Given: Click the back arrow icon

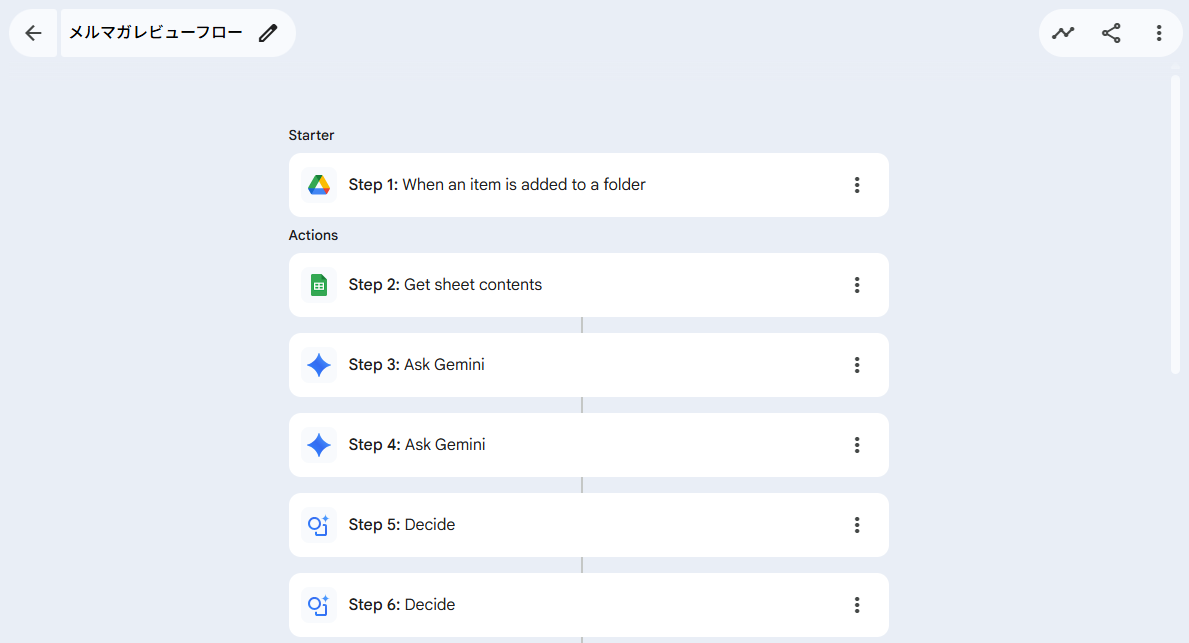Looking at the screenshot, I should tap(33, 33).
